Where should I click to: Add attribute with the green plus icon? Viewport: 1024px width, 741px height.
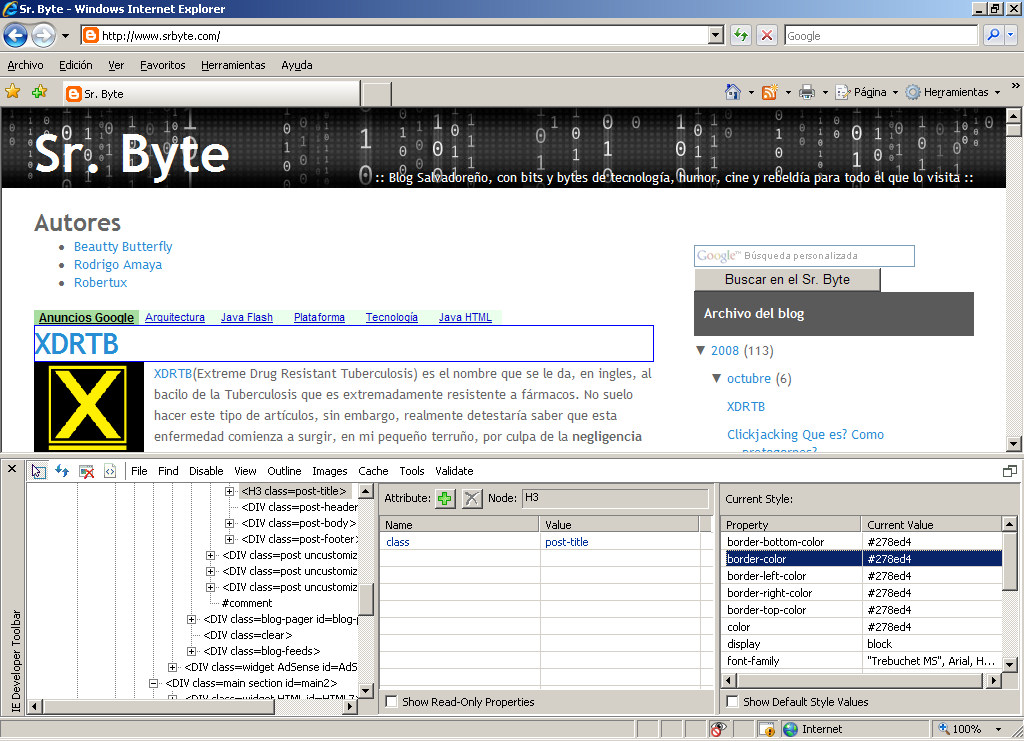click(x=445, y=499)
